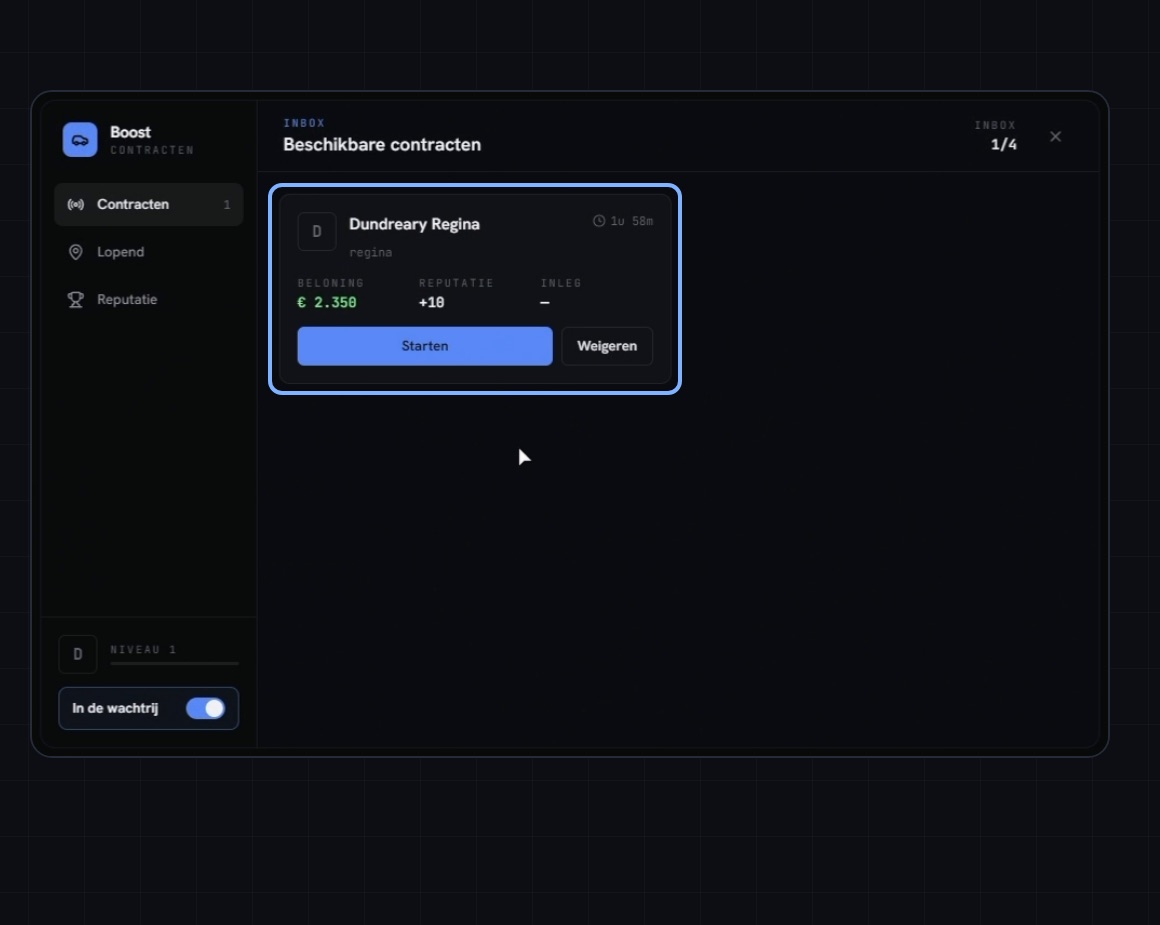Toggle the In de wachtrij switch
The height and width of the screenshot is (925, 1160).
click(206, 708)
